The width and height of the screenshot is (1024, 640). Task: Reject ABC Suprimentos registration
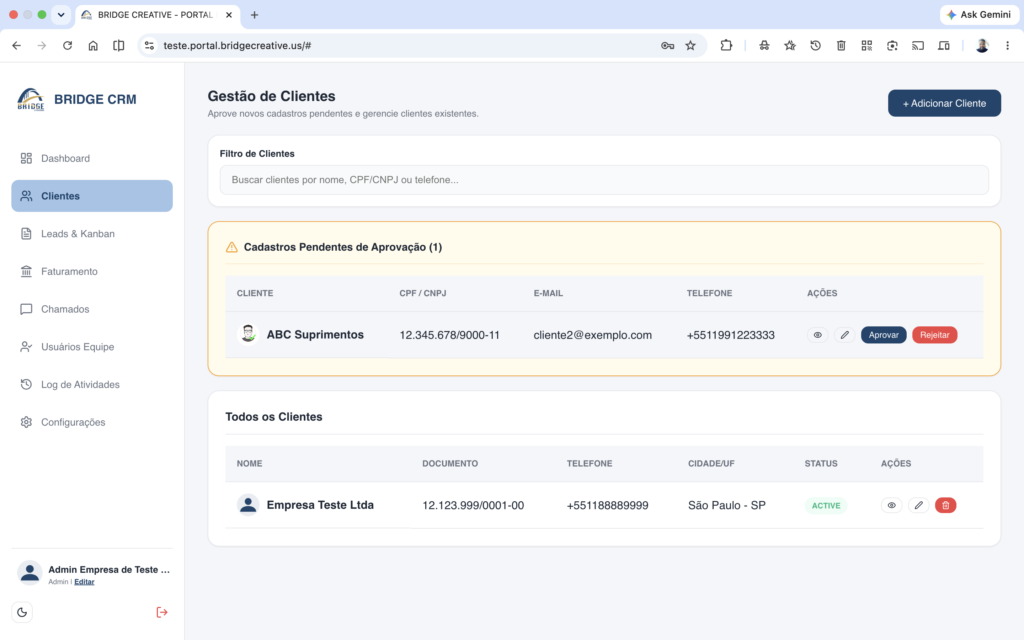pos(935,335)
